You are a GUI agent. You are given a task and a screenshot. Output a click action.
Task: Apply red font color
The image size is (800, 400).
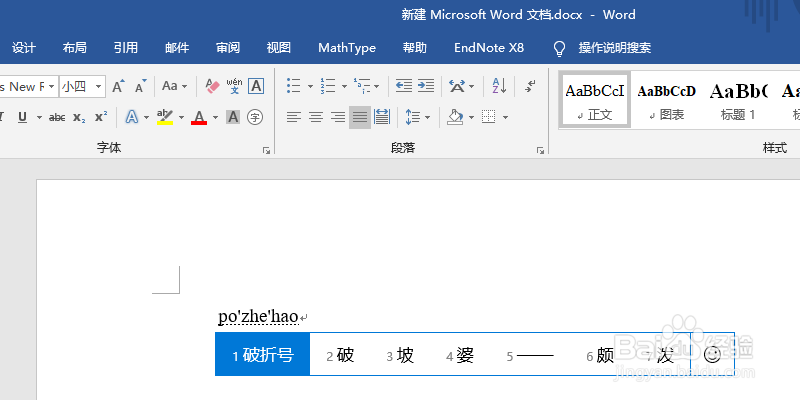tap(199, 117)
